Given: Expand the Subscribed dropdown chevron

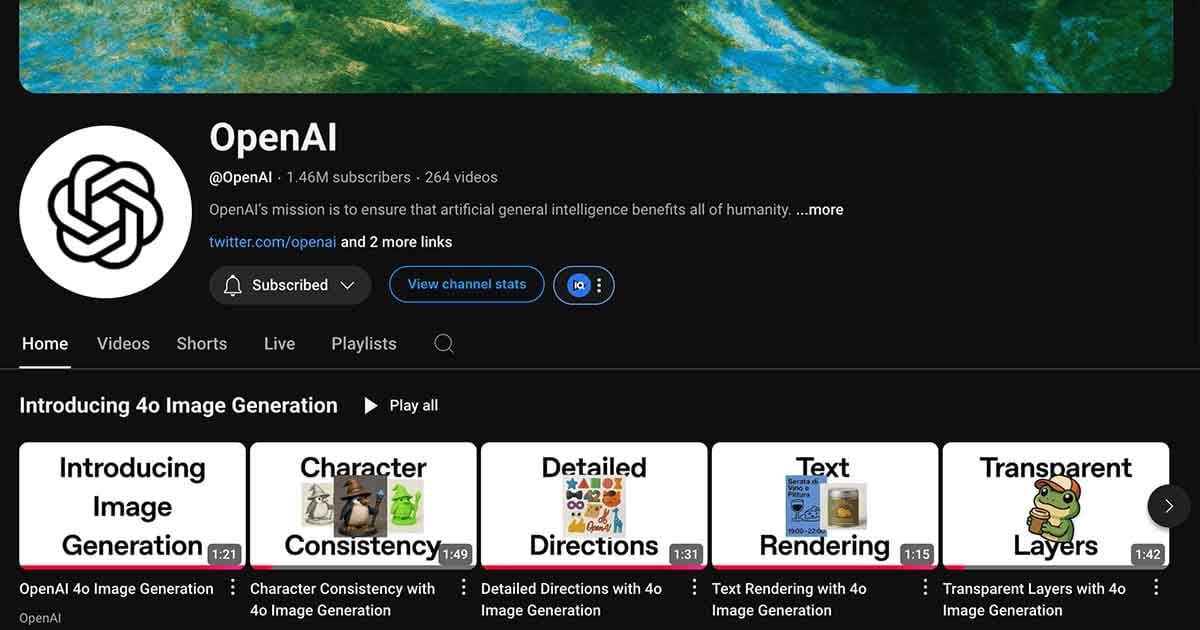Looking at the screenshot, I should pyautogui.click(x=347, y=285).
